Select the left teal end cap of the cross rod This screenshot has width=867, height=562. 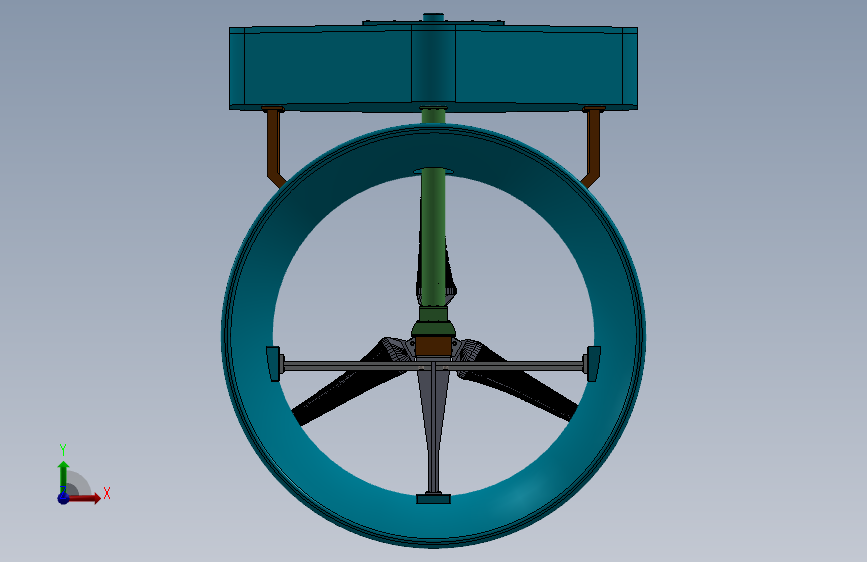point(273,363)
